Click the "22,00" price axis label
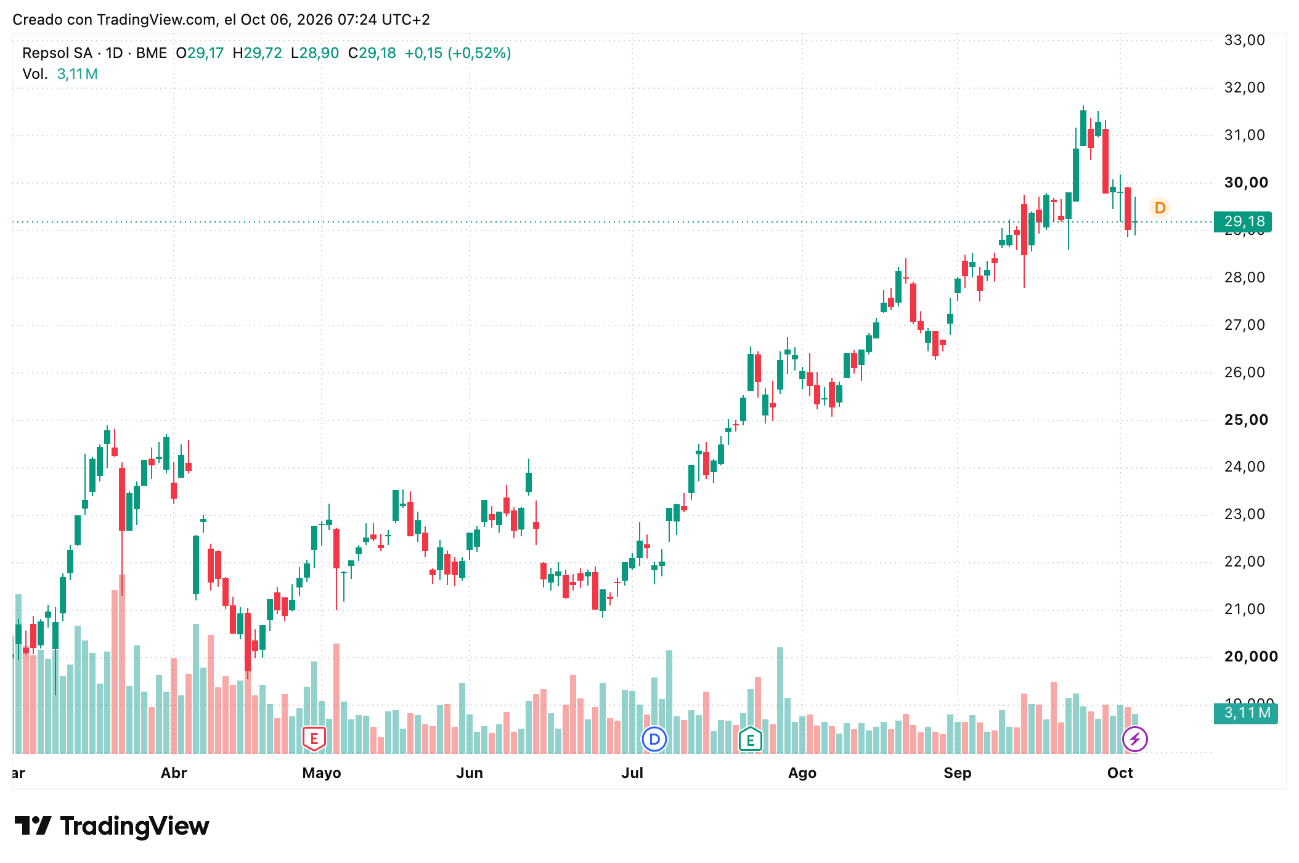1299x863 pixels. [1245, 561]
